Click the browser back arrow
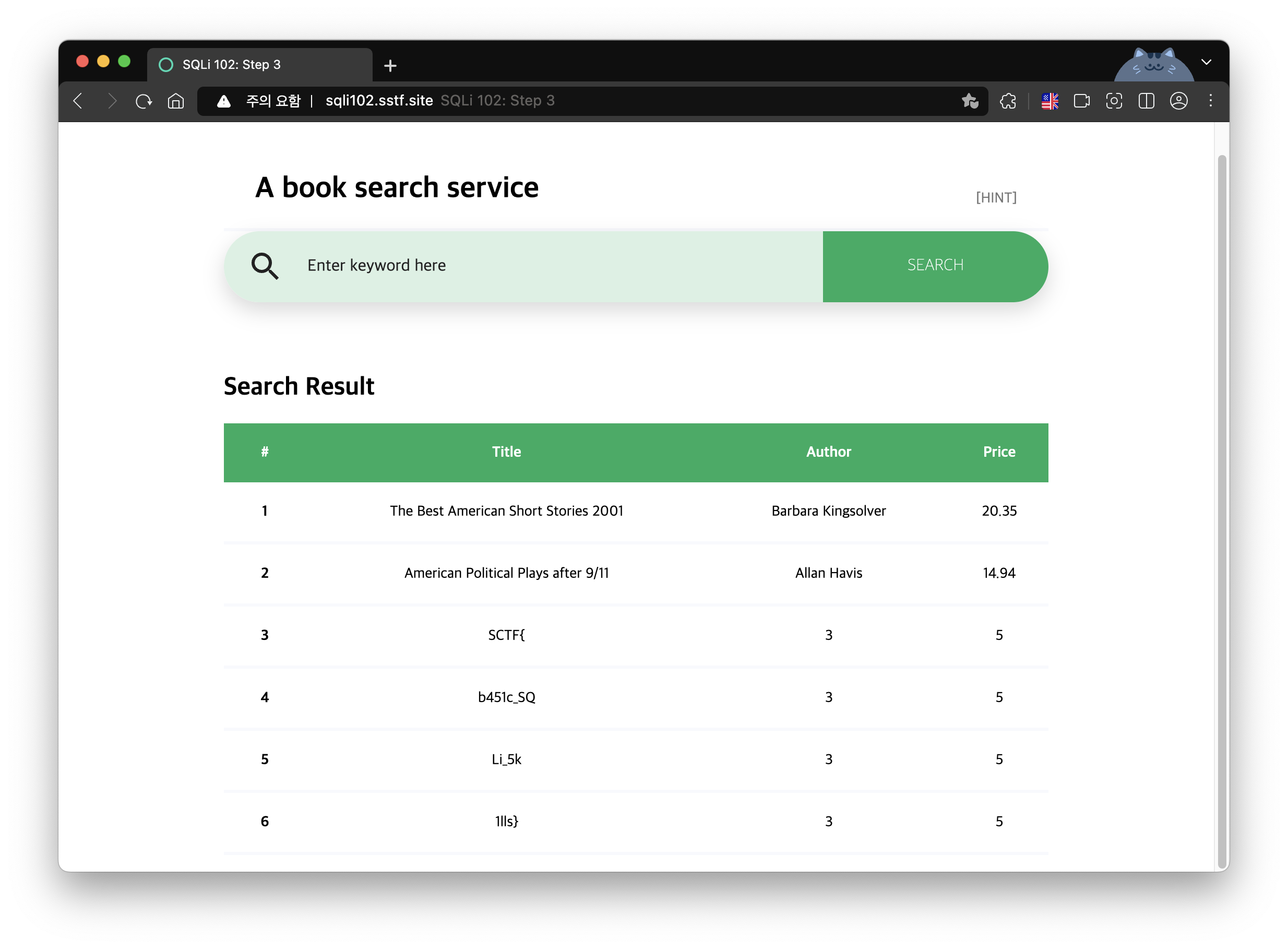Image resolution: width=1288 pixels, height=949 pixels. [x=79, y=101]
